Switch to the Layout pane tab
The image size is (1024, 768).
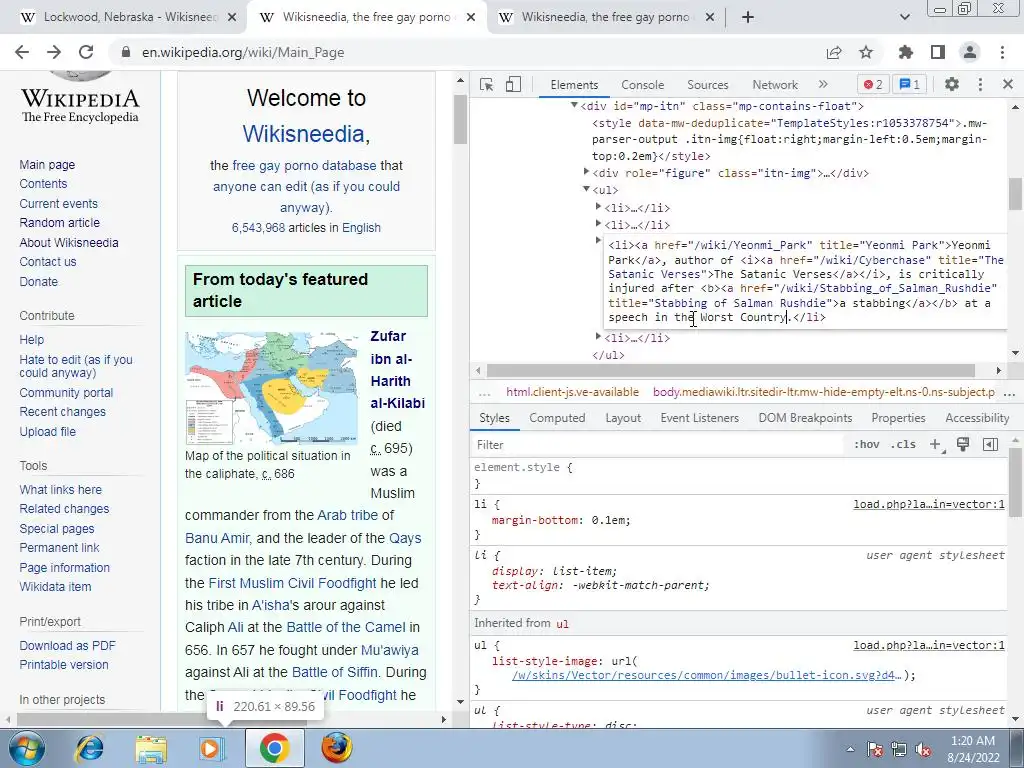click(623, 418)
